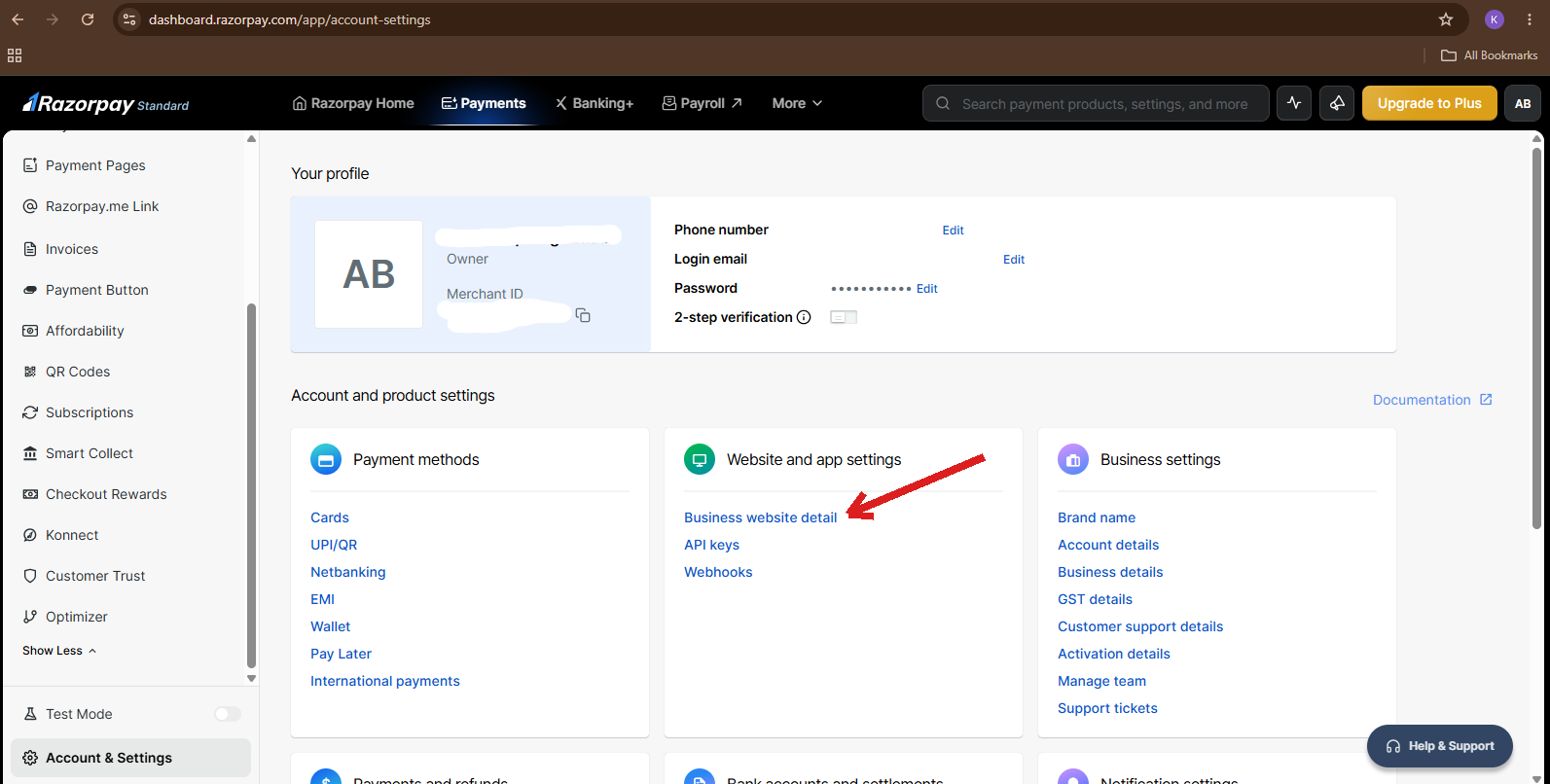Open the Support tickets link

(x=1107, y=708)
